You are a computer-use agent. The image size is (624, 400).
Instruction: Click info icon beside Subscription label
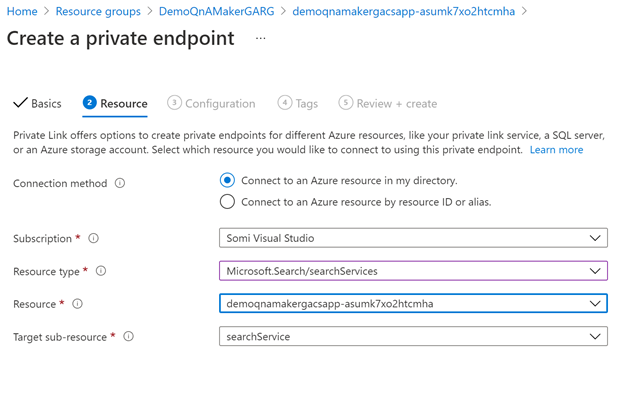(x=94, y=239)
